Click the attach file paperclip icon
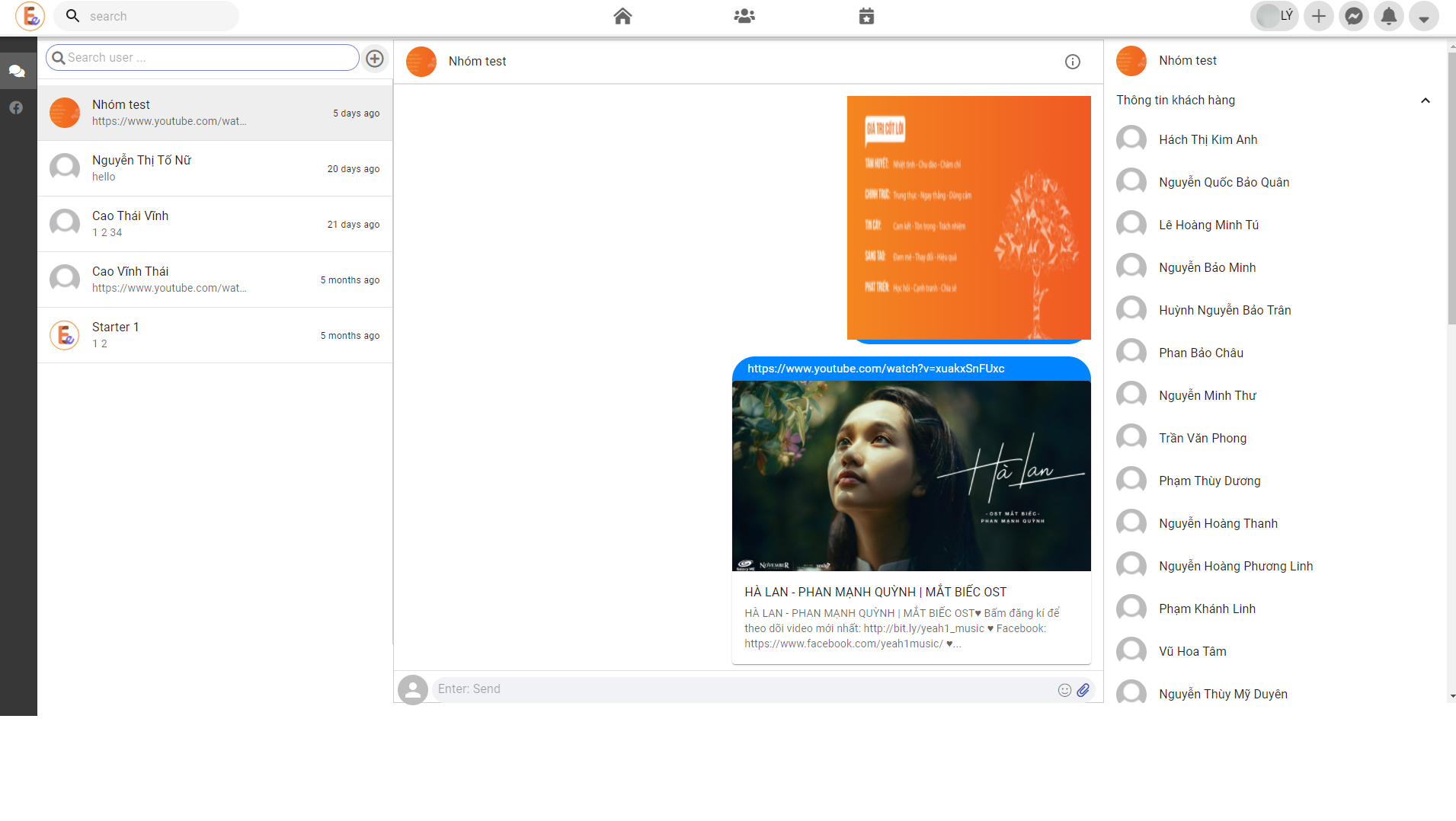 point(1083,690)
